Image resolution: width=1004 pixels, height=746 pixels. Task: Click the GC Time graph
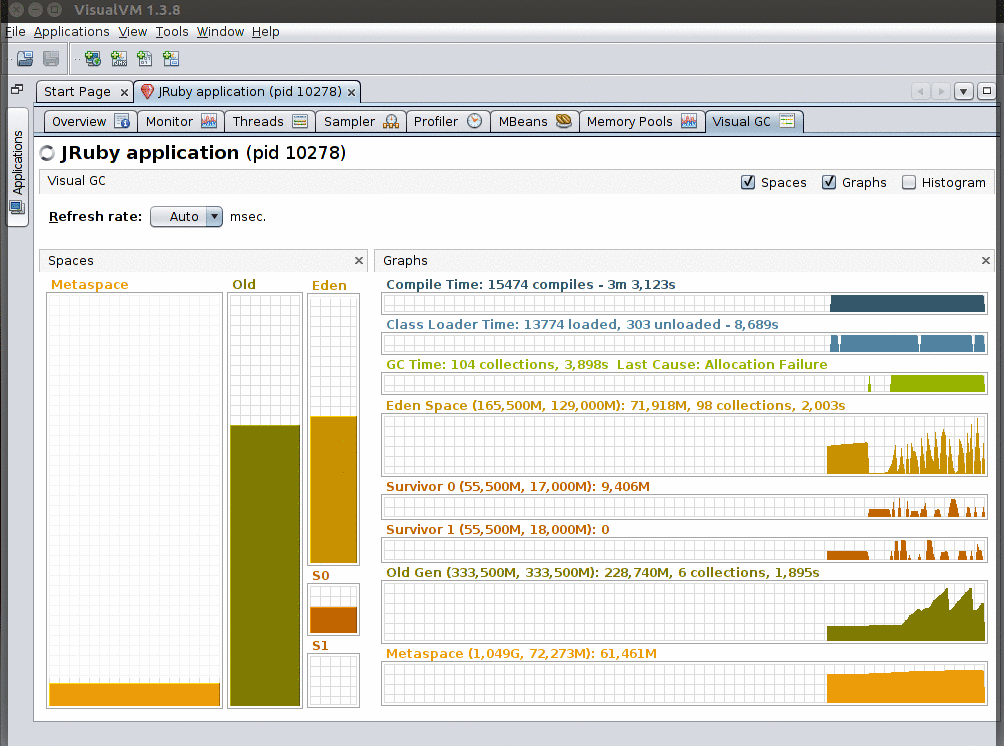[x=684, y=384]
